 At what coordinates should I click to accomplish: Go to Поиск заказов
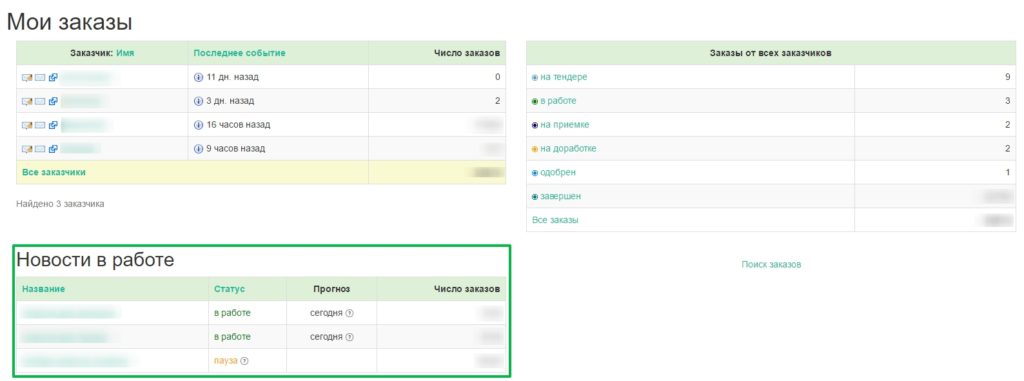pyautogui.click(x=771, y=265)
